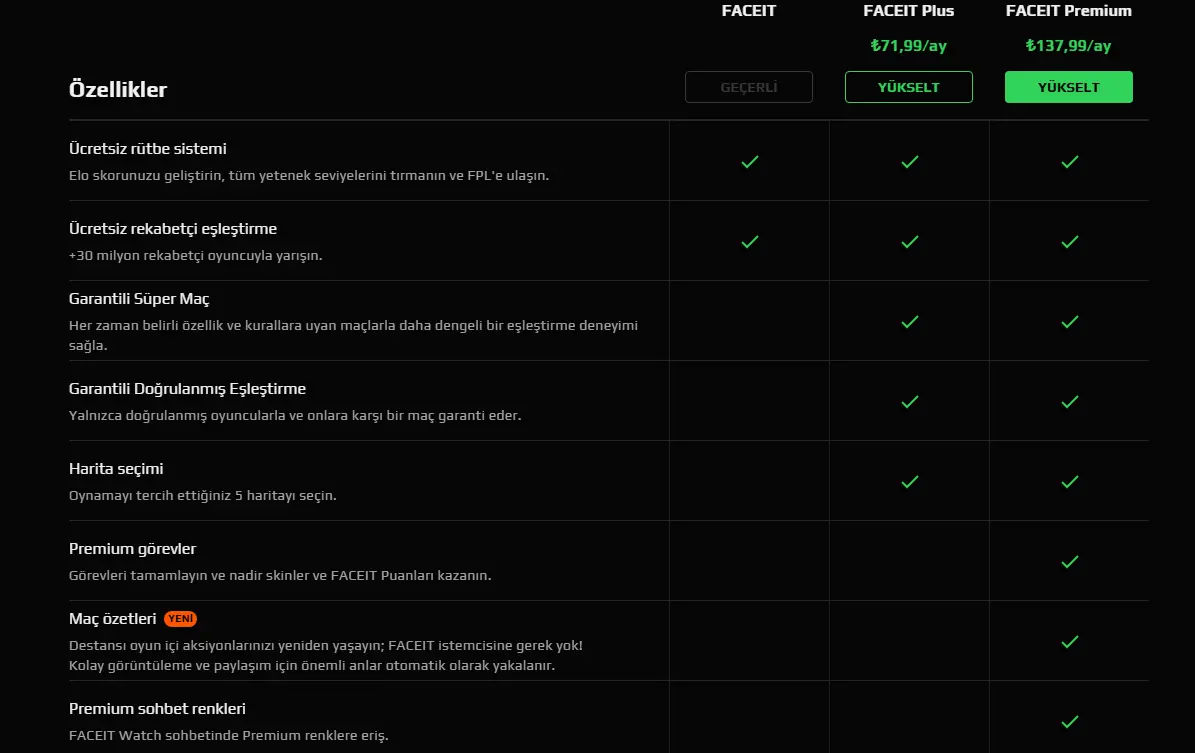Click the FACEIT Premium column header
1195x753 pixels.
point(1068,11)
